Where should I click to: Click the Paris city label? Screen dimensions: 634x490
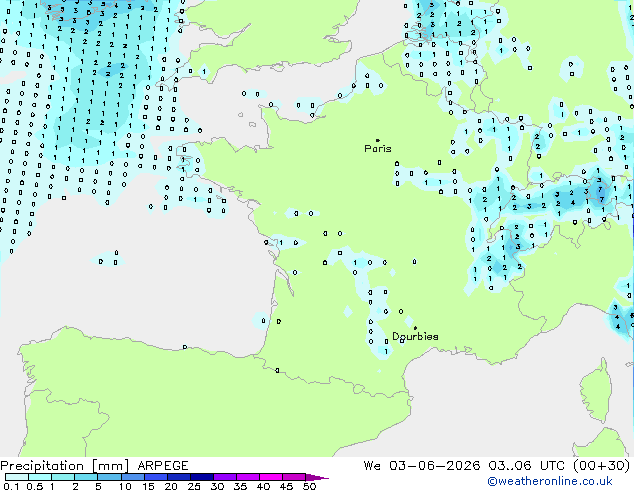(378, 149)
